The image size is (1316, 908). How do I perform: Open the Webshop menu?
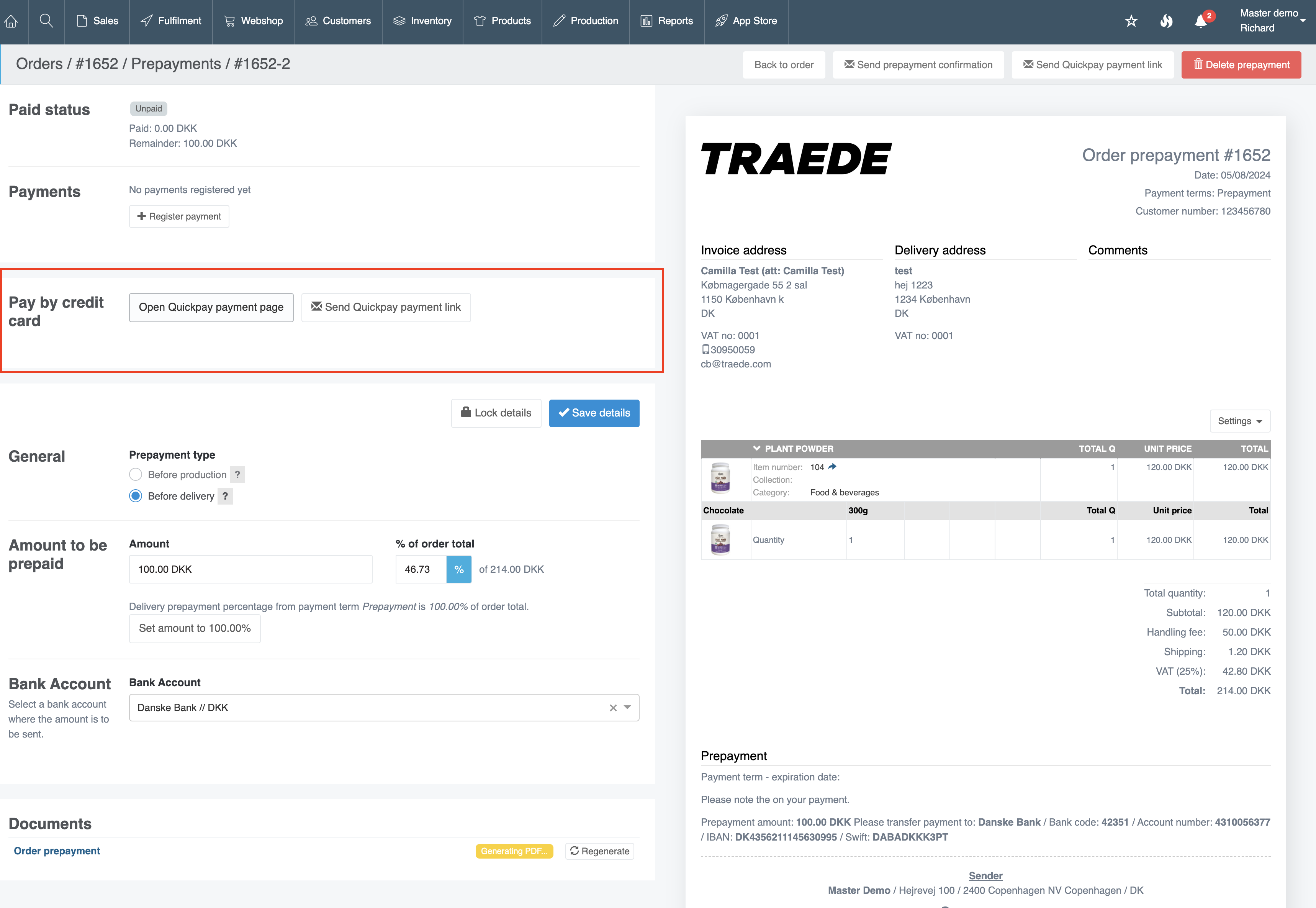pyautogui.click(x=254, y=21)
